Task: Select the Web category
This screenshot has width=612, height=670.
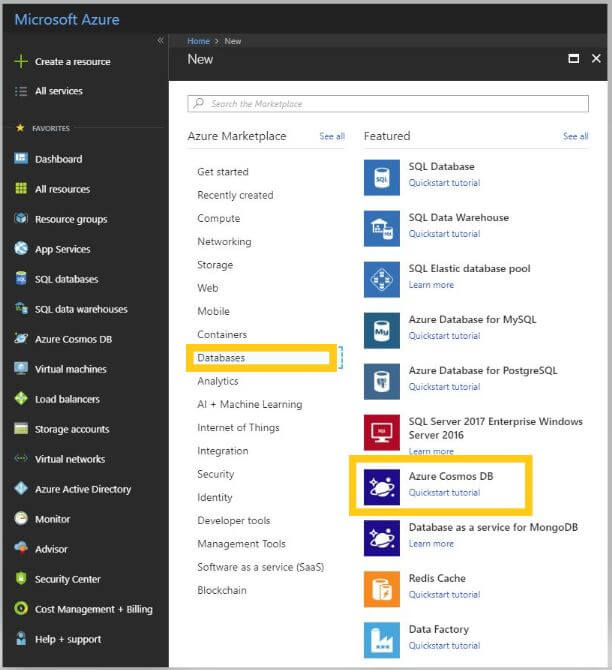Action: click(208, 288)
